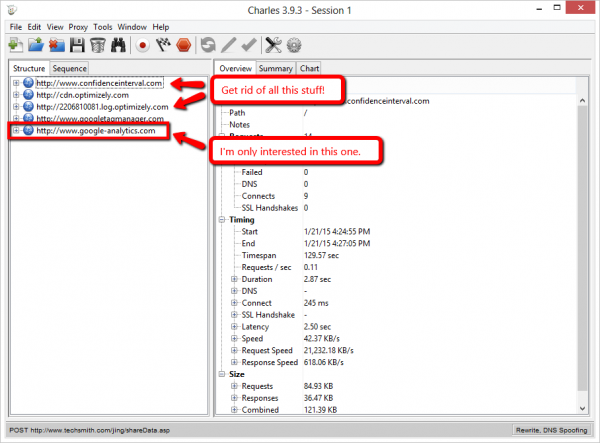
Task: Click the globe icon beside cdn.optimizely.com
Action: [x=28, y=94]
